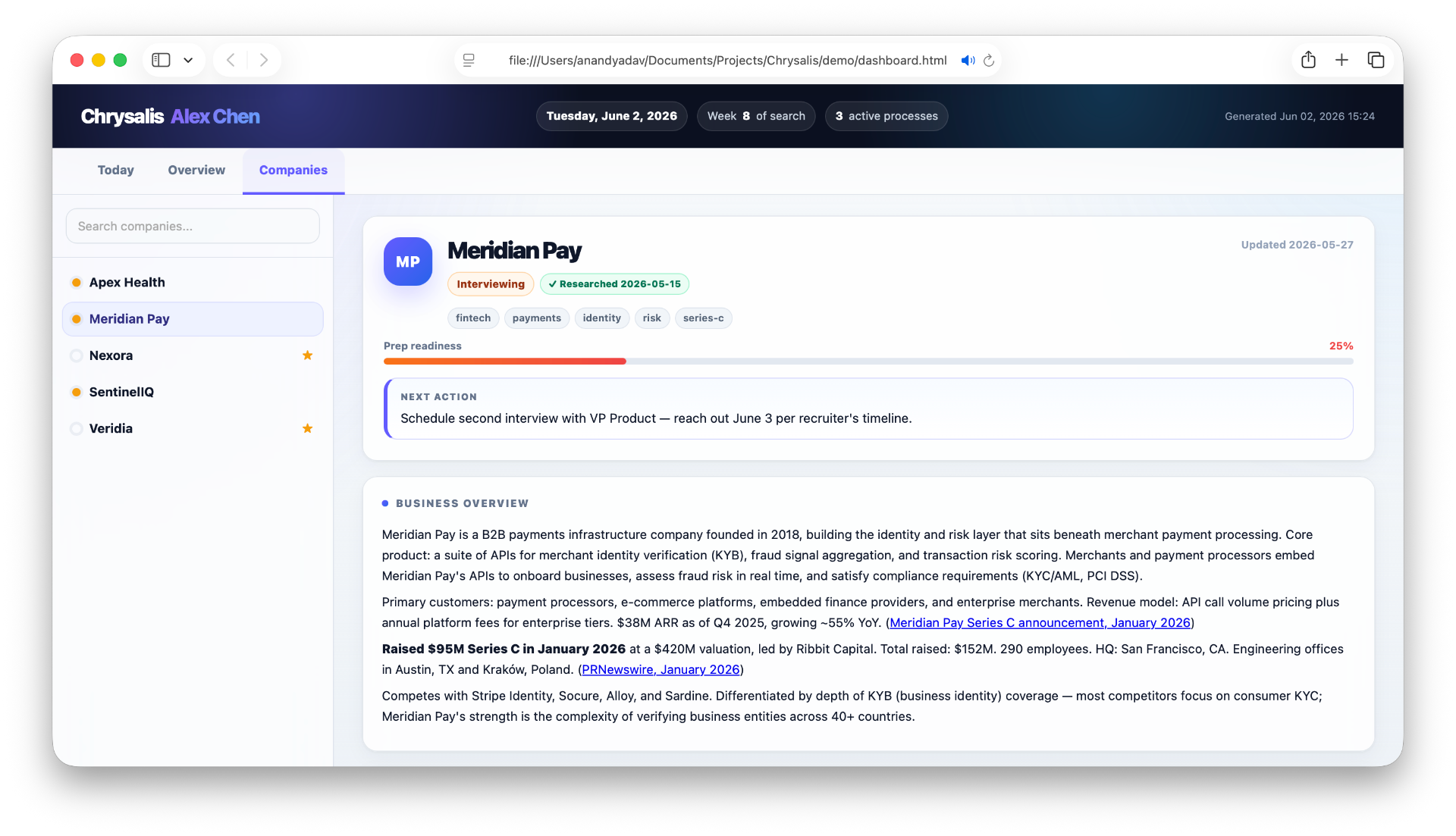This screenshot has height=836, width=1456.
Task: Show the tab overview icon
Action: [x=1376, y=60]
